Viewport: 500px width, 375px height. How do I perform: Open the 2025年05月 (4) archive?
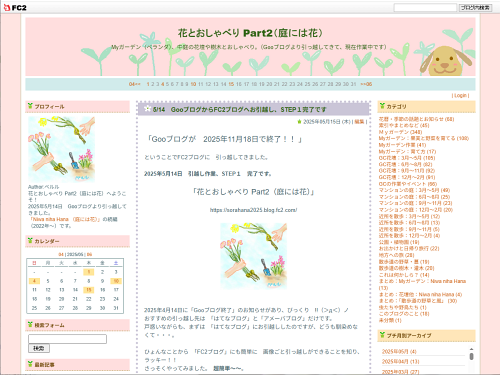(399, 352)
